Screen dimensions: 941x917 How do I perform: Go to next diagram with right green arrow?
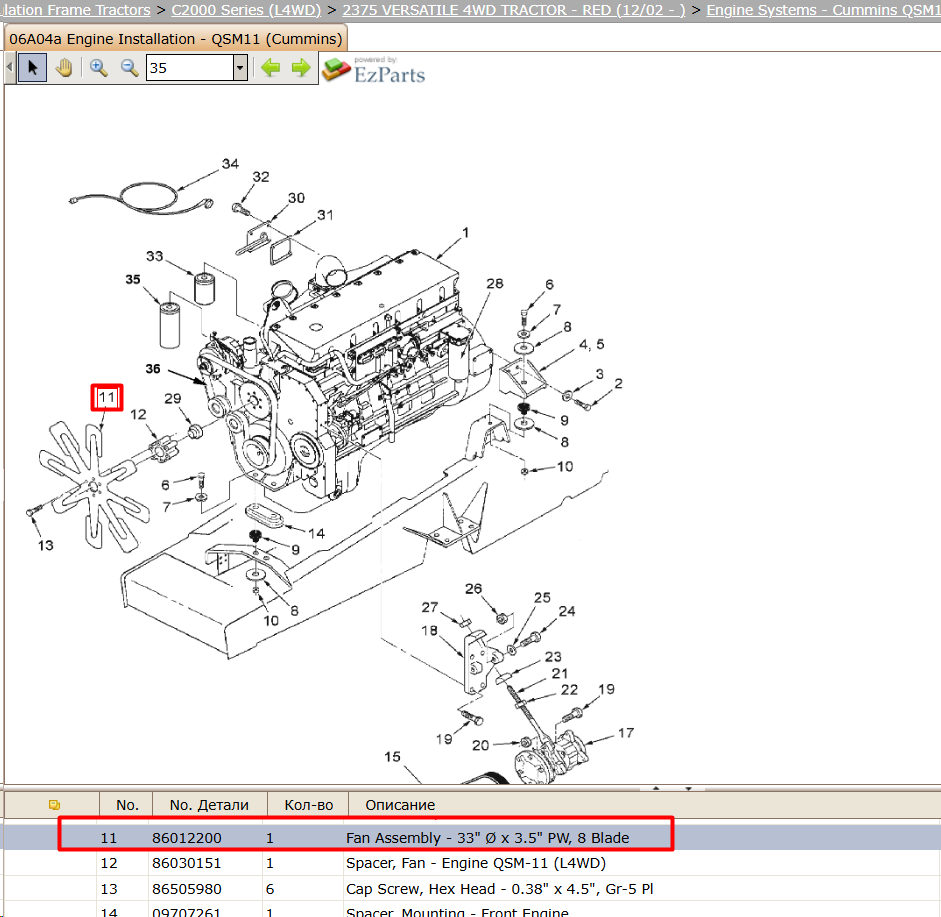pyautogui.click(x=301, y=67)
